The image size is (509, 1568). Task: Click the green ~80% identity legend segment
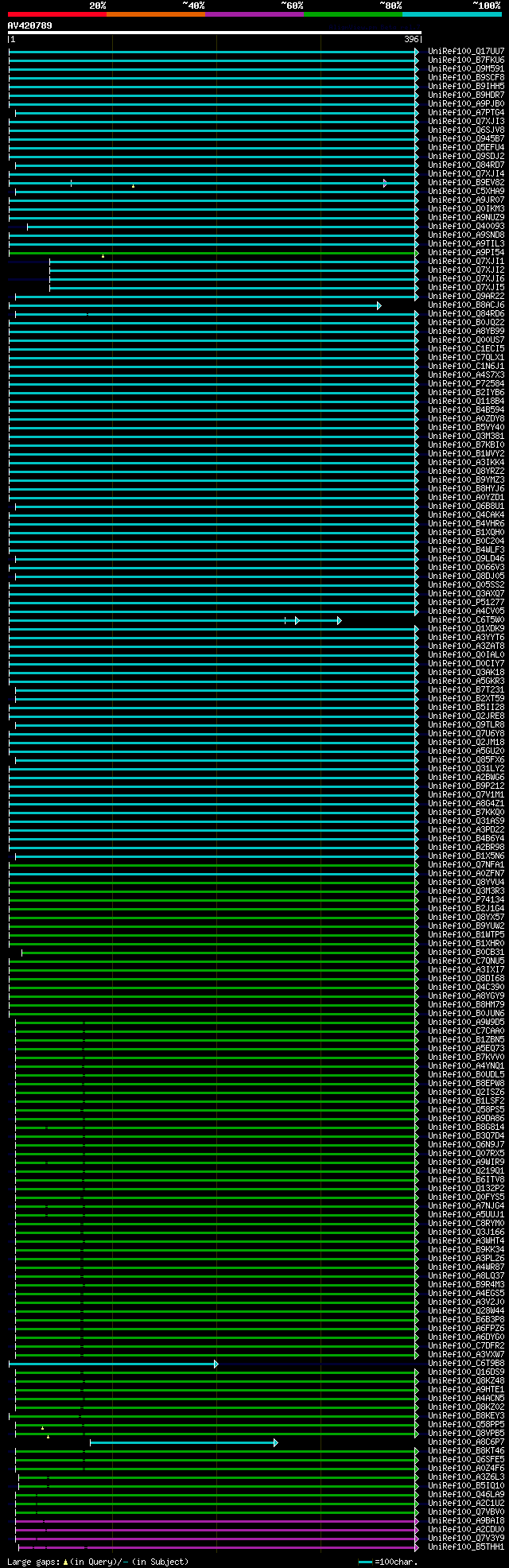coord(353,14)
